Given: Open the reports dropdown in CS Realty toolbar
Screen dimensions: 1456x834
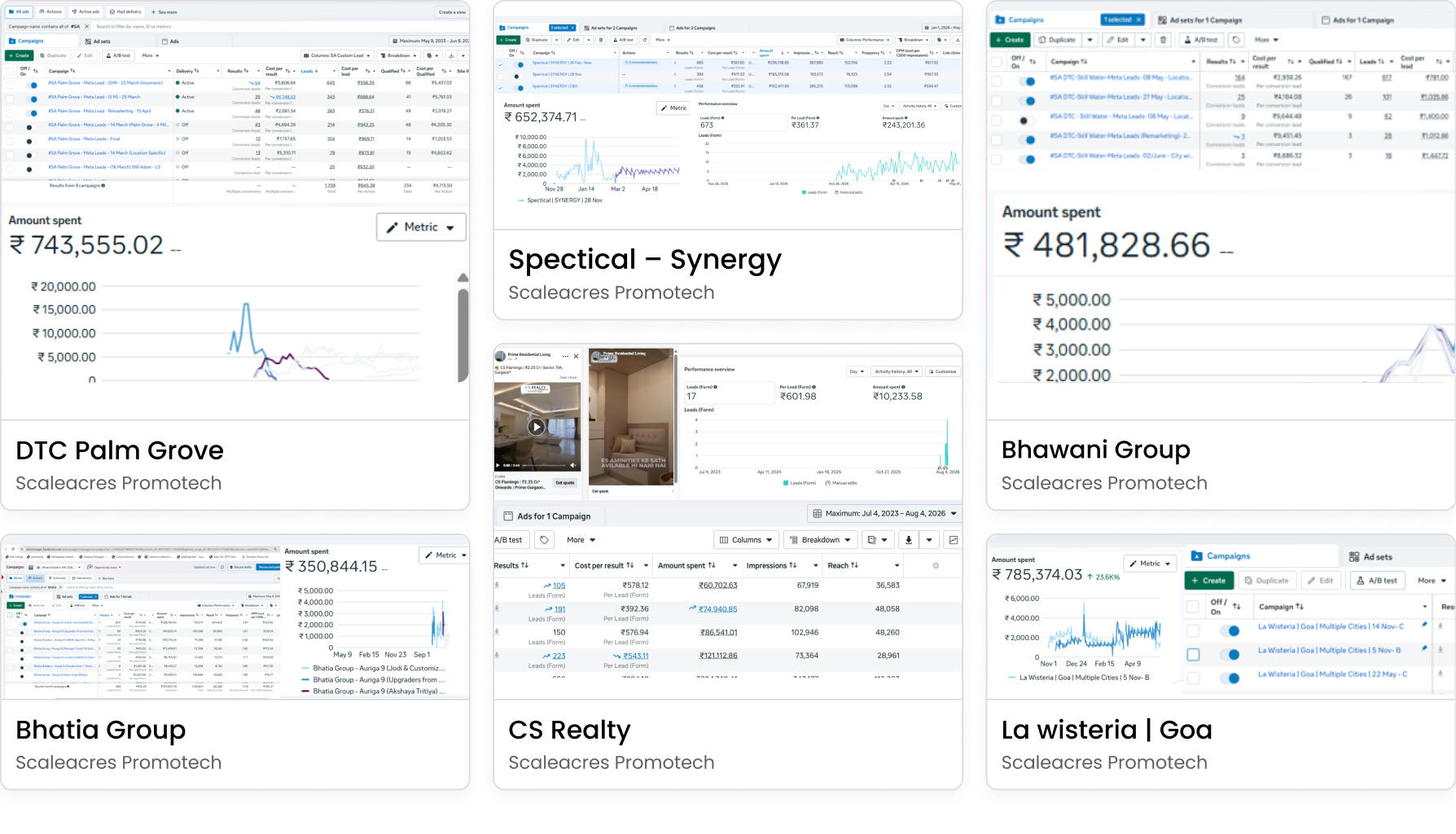Looking at the screenshot, I should tap(877, 540).
